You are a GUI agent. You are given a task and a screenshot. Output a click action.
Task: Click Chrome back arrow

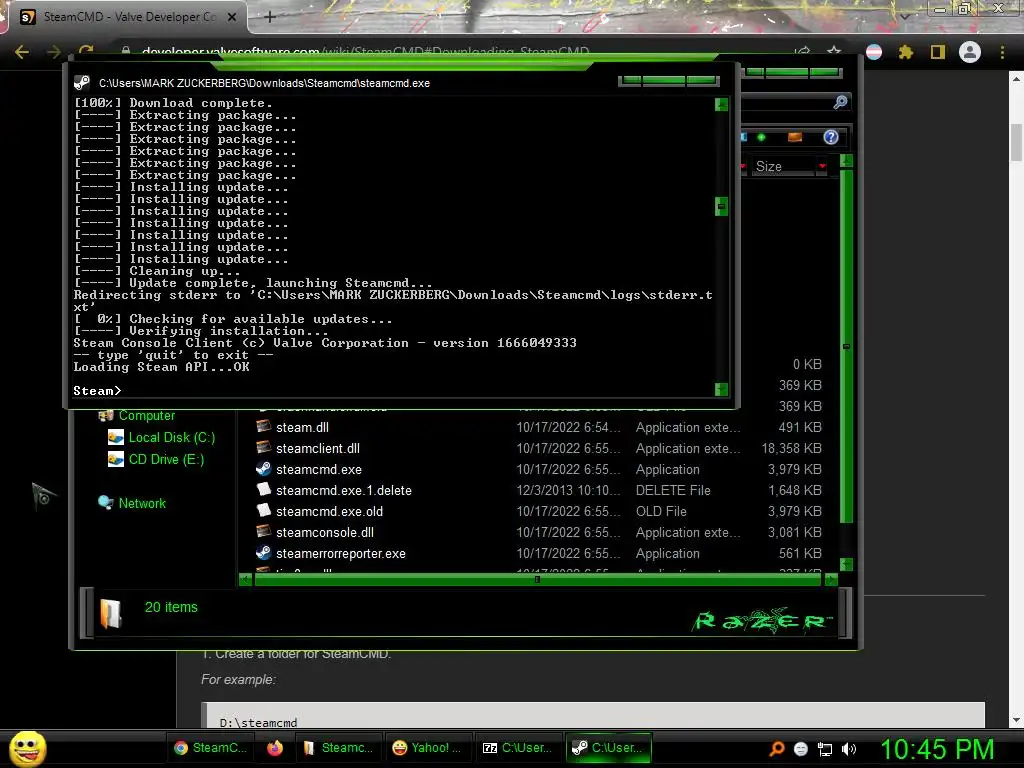[22, 52]
